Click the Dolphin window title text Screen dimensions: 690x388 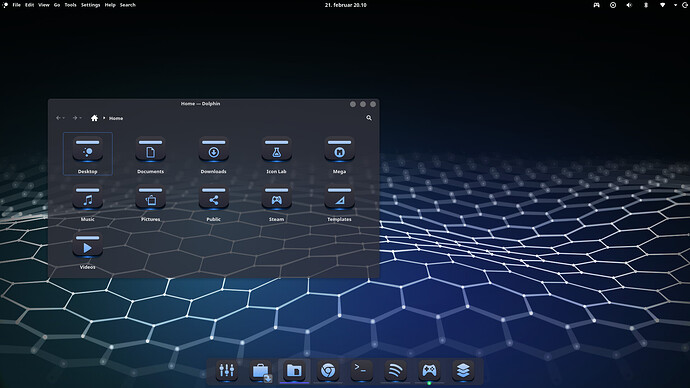click(x=200, y=104)
